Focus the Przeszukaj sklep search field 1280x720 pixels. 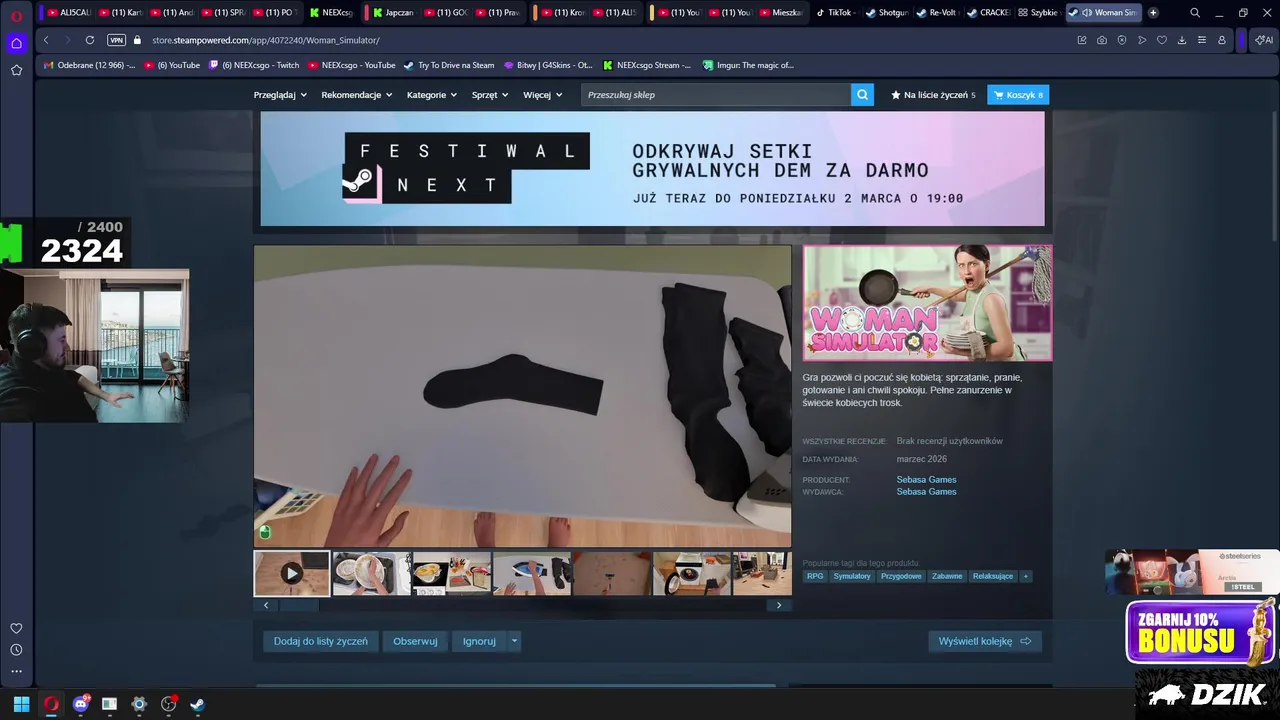tap(716, 95)
